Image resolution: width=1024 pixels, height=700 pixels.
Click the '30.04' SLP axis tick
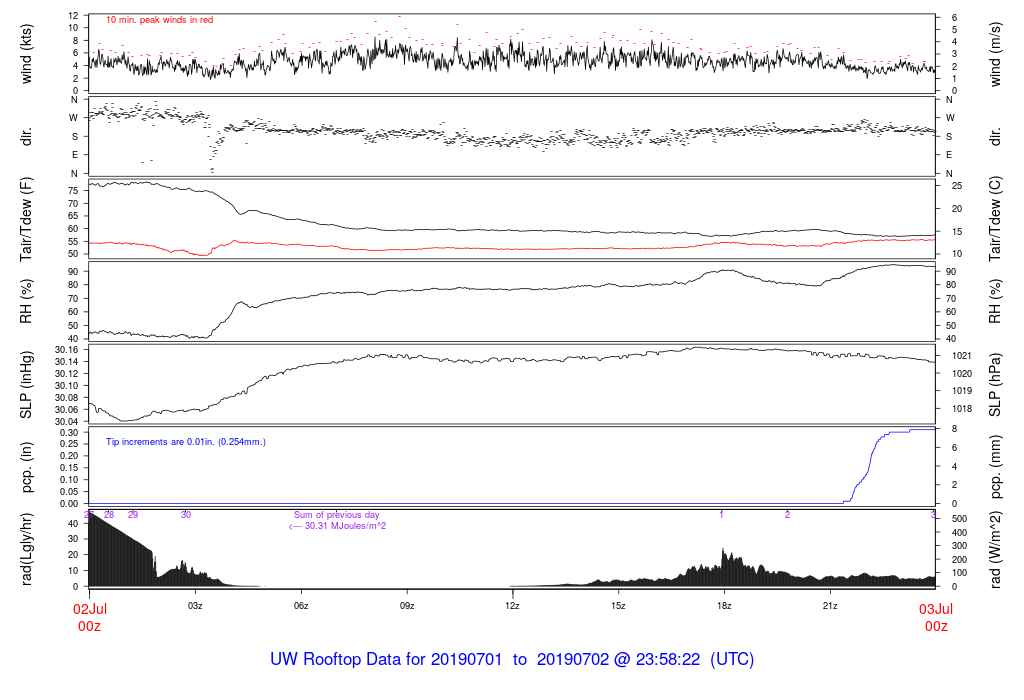[67, 422]
